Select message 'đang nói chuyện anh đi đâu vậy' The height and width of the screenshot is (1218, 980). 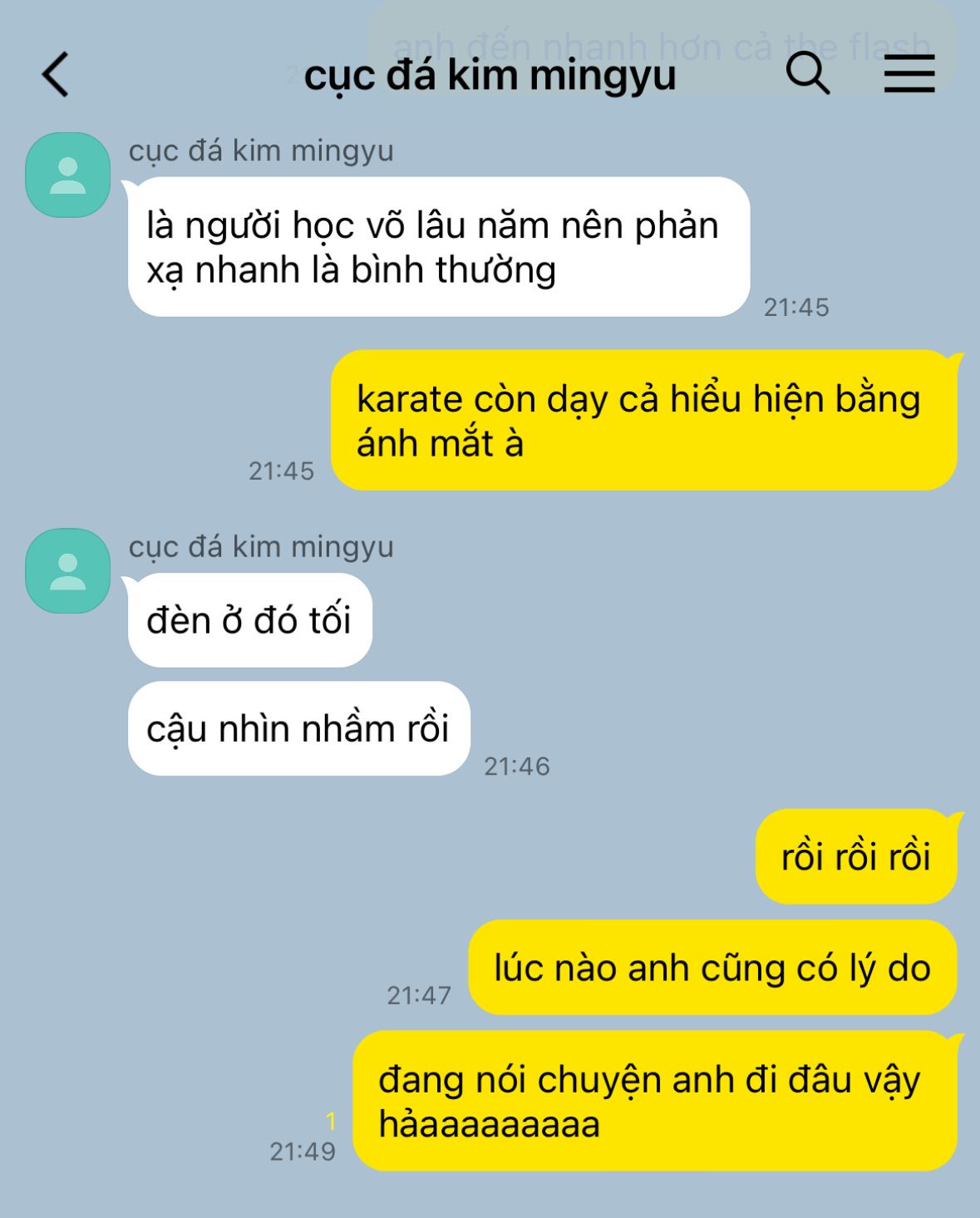pos(655,1101)
